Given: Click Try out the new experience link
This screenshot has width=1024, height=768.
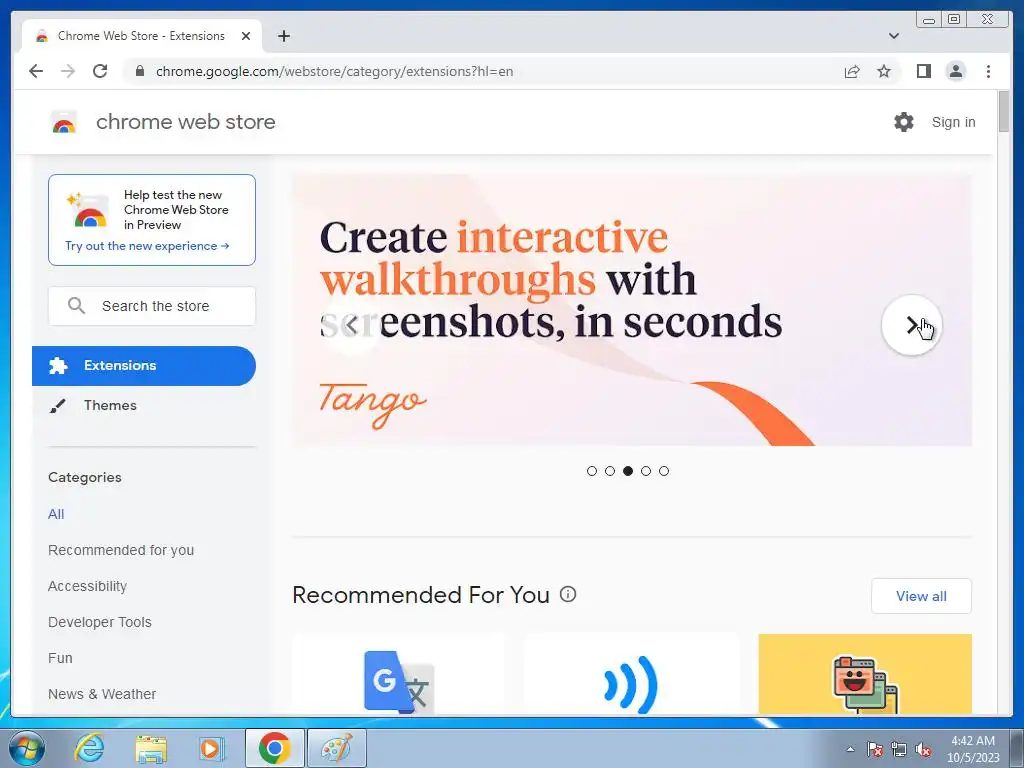Looking at the screenshot, I should [147, 246].
